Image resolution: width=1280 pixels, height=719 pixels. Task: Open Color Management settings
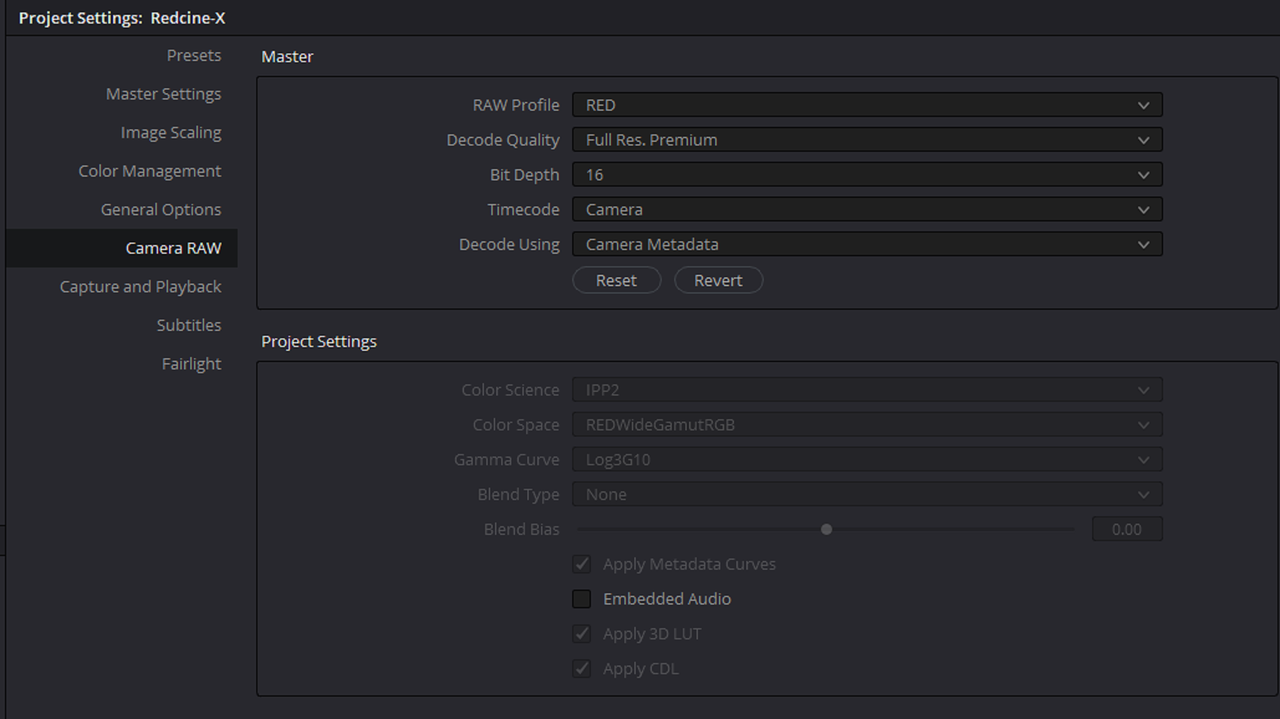click(x=150, y=171)
